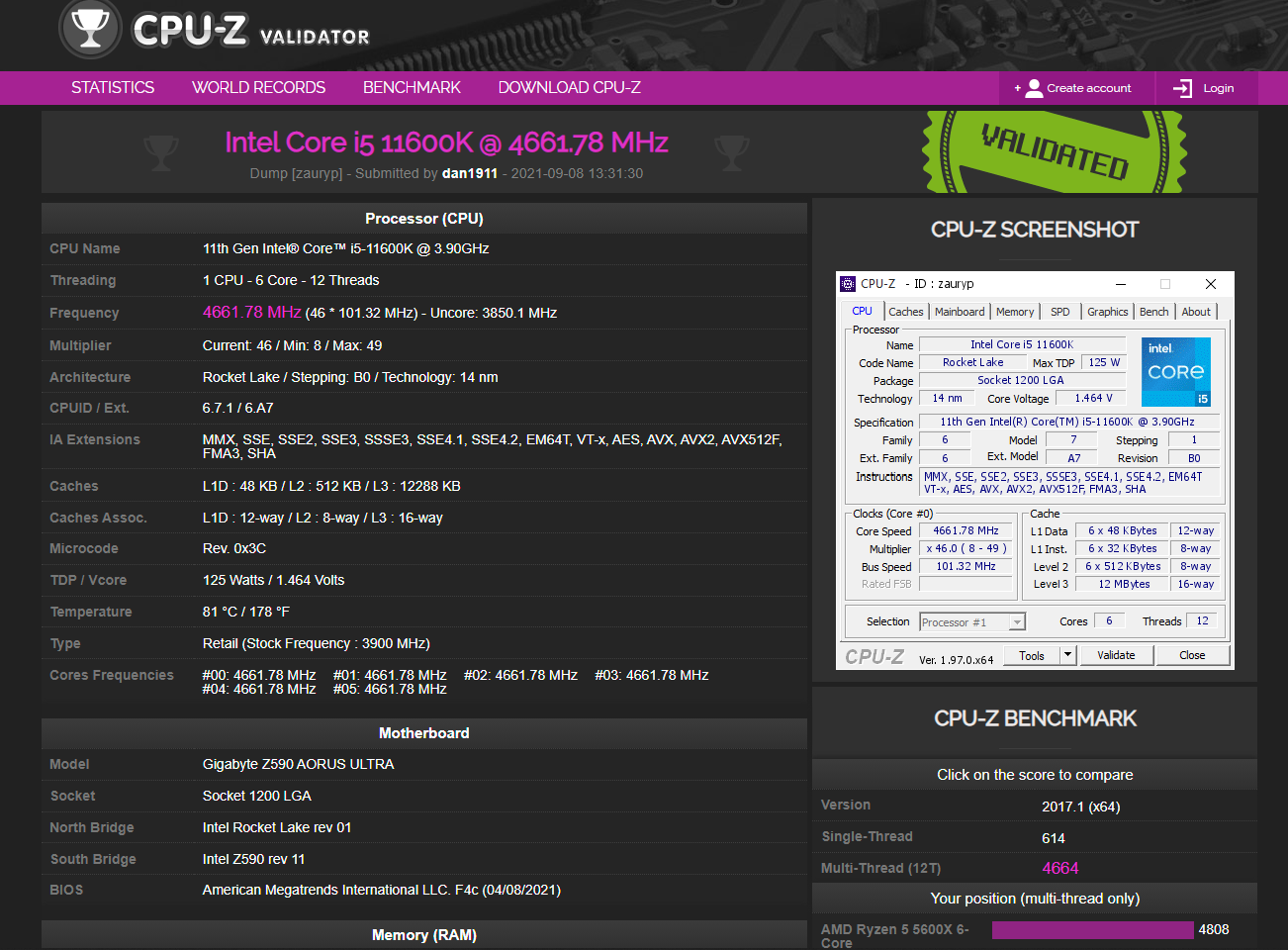This screenshot has height=950, width=1288.
Task: Click the Processor (CPU) section header
Action: (424, 219)
